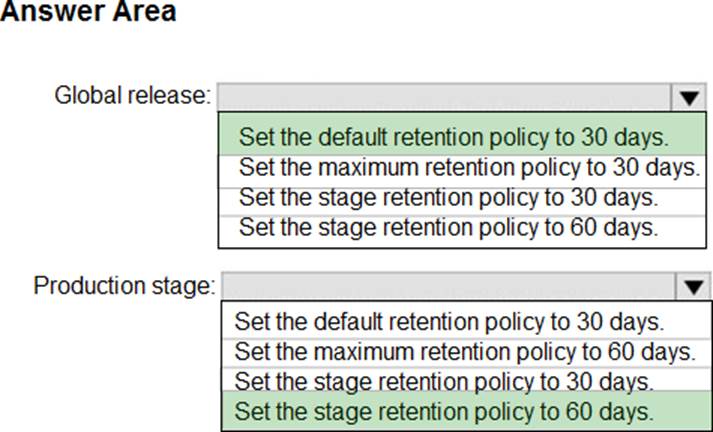
Task: Open the Production stage dropdown arrow
Action: [692, 287]
